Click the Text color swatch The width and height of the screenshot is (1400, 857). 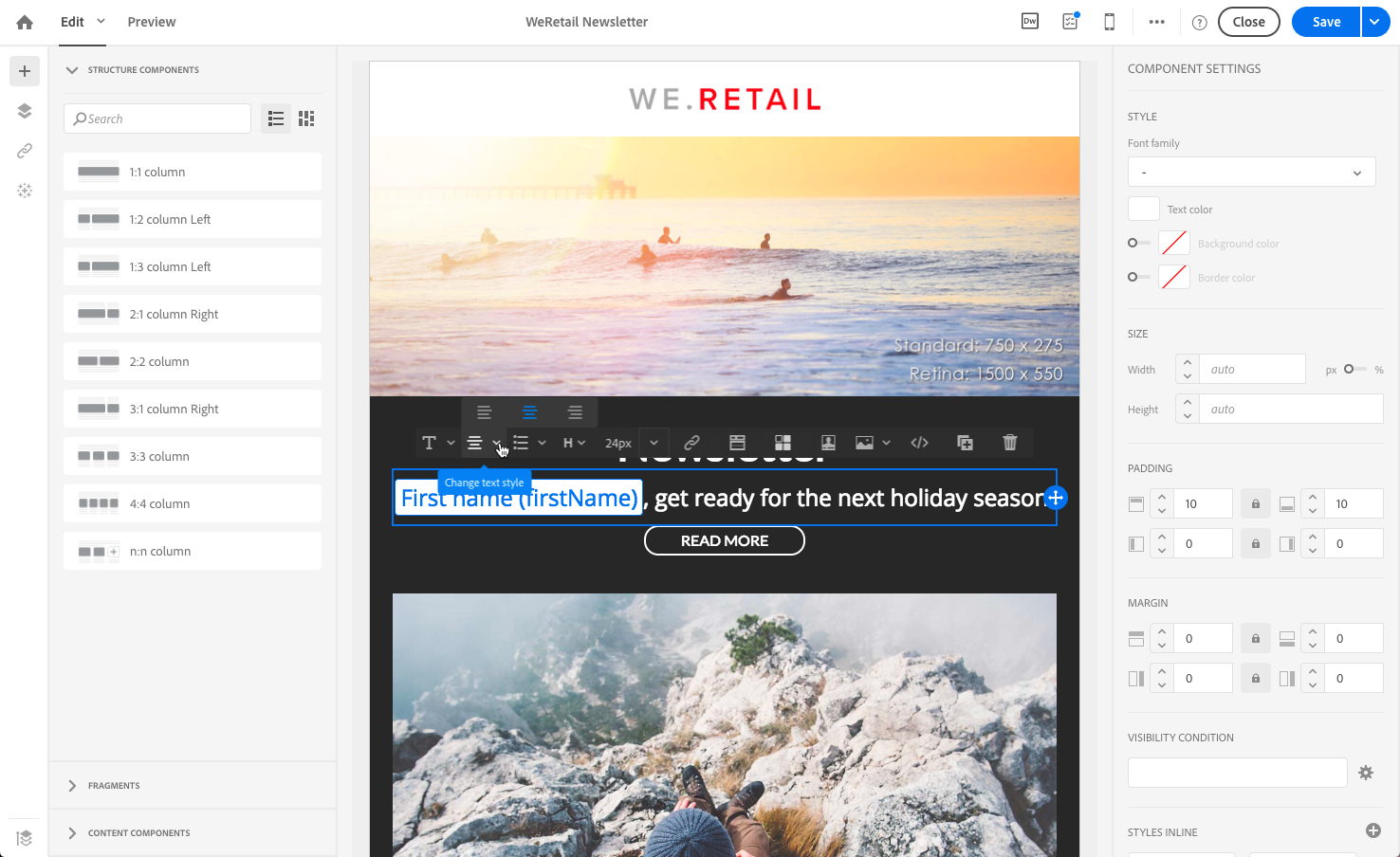pos(1144,210)
